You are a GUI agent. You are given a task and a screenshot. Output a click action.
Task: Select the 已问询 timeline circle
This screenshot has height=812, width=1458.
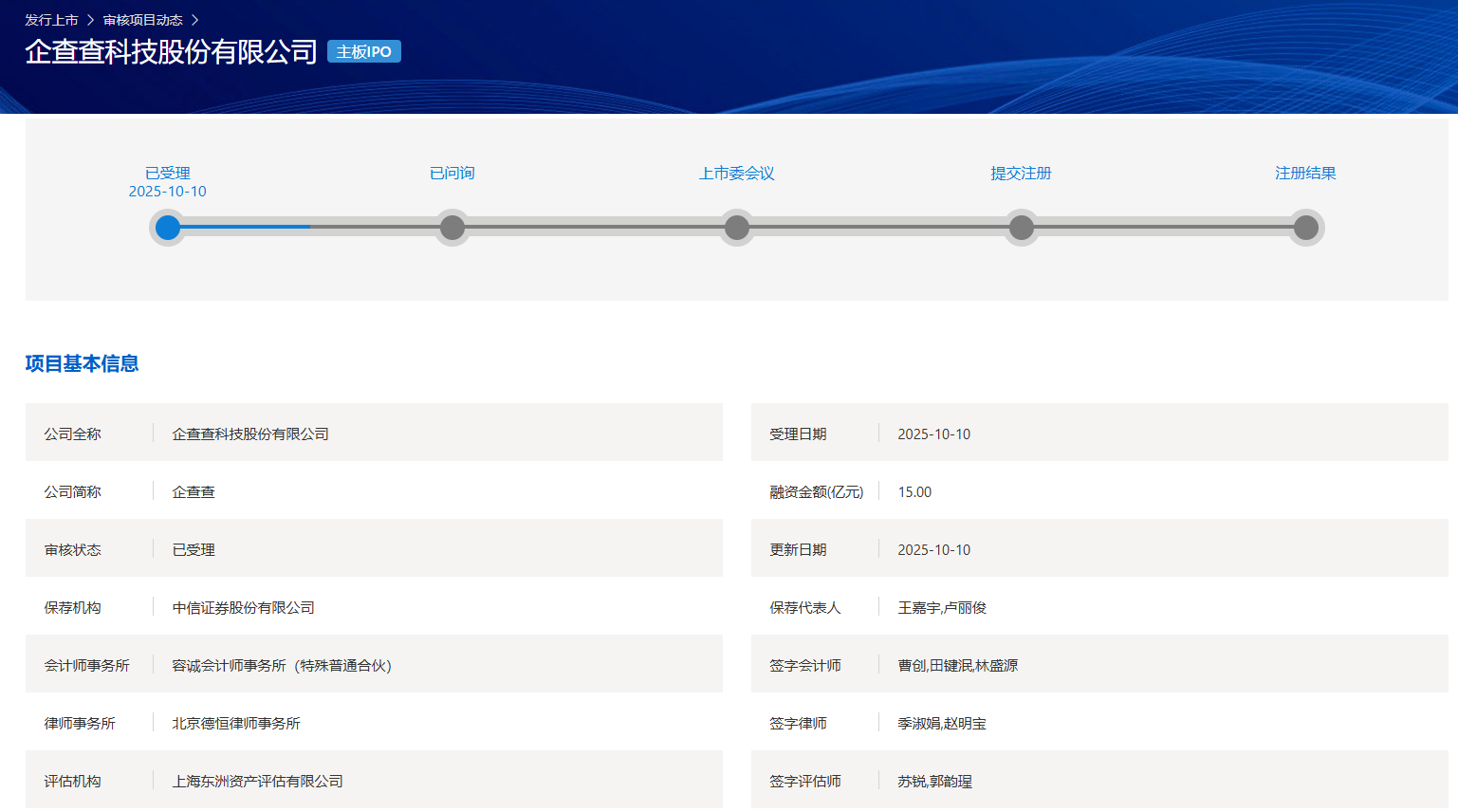point(452,228)
